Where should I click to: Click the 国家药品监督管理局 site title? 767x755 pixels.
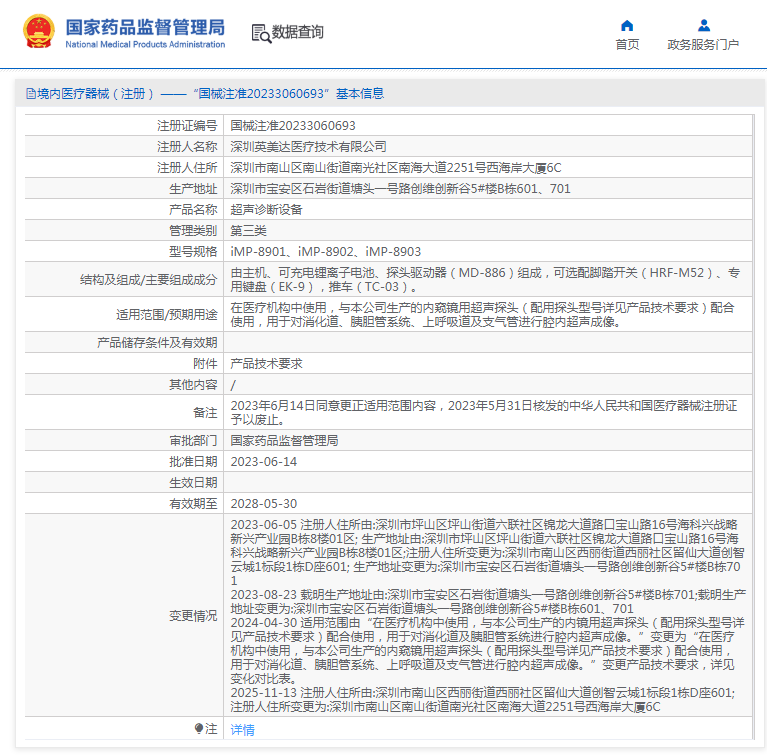145,26
